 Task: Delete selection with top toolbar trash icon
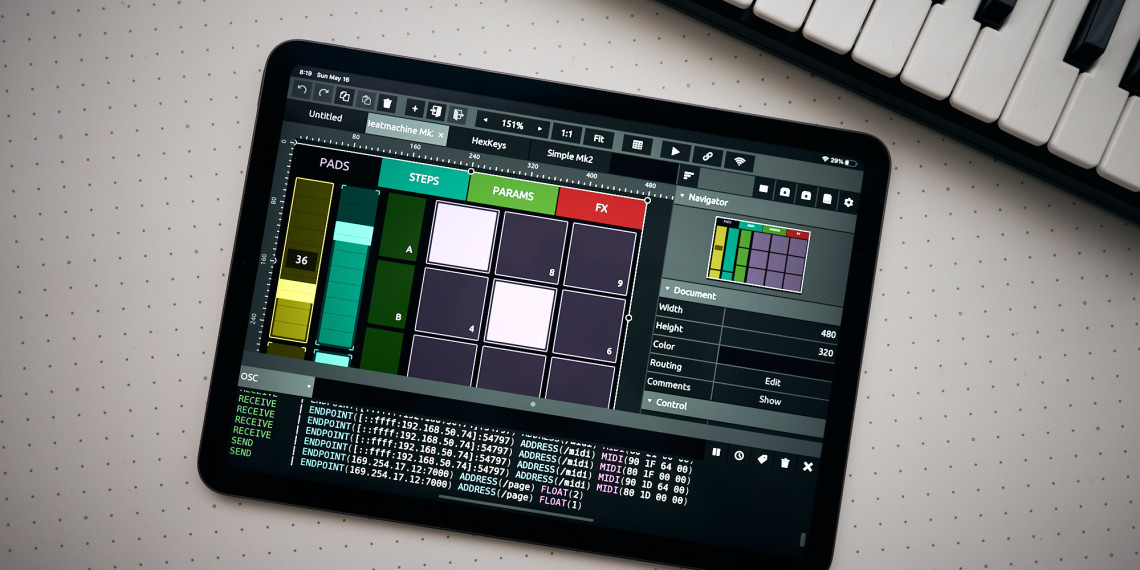click(x=388, y=103)
